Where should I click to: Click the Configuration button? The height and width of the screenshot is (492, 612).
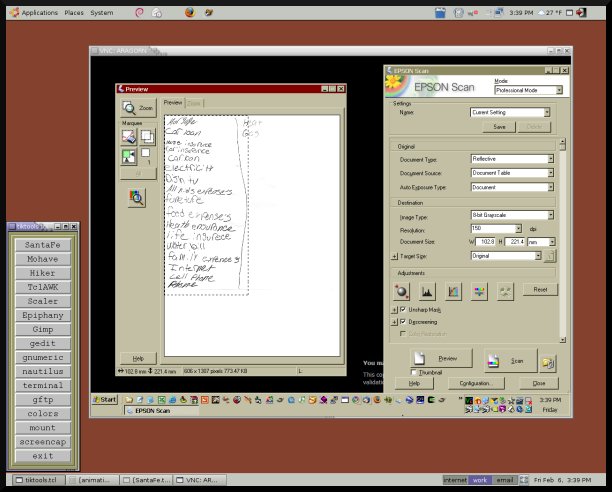(476, 384)
